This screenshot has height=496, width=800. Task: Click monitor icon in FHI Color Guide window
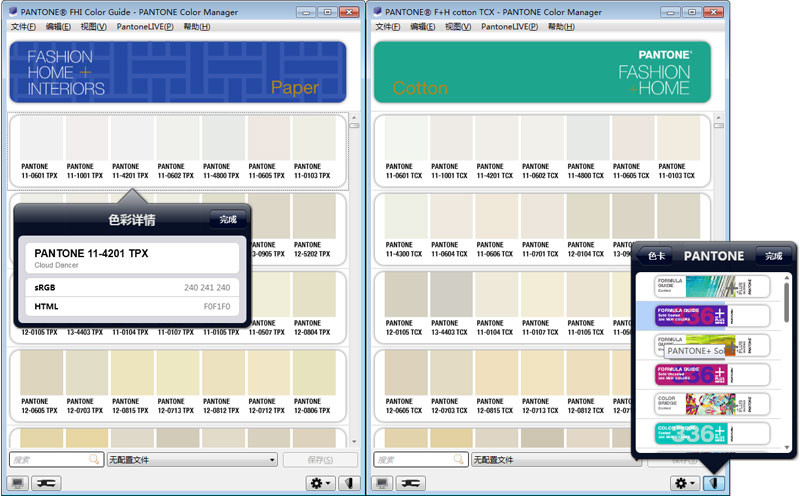(18, 483)
